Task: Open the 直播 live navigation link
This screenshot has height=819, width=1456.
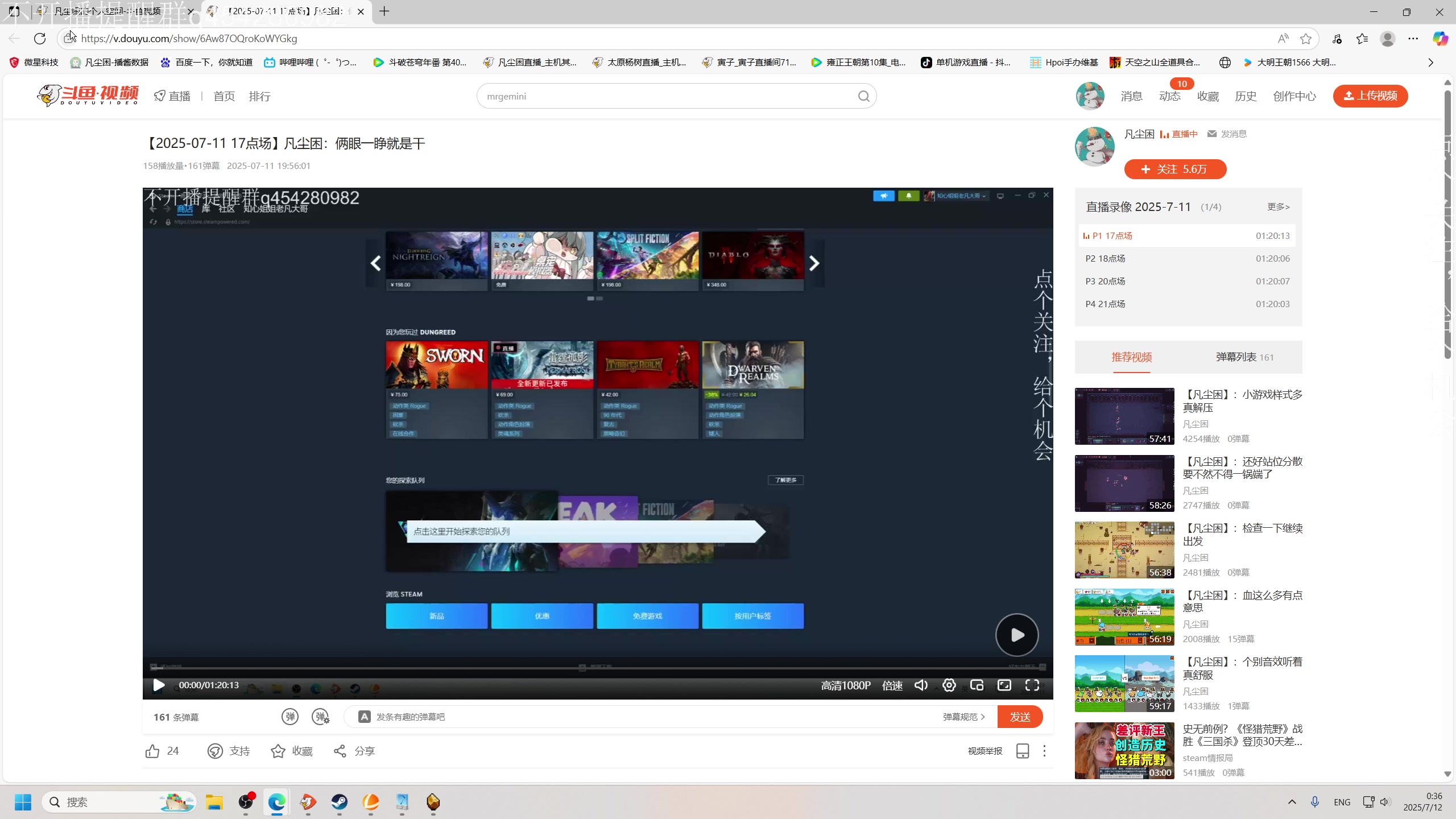Action: 172,96
